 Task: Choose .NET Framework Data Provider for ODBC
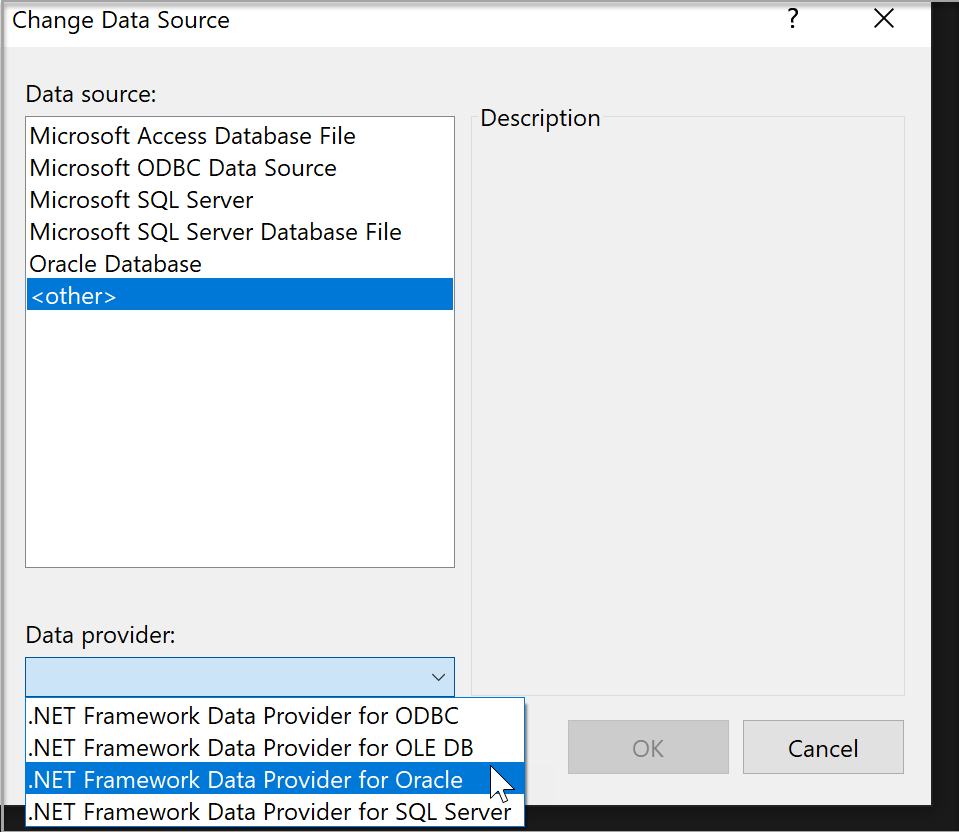click(x=243, y=715)
